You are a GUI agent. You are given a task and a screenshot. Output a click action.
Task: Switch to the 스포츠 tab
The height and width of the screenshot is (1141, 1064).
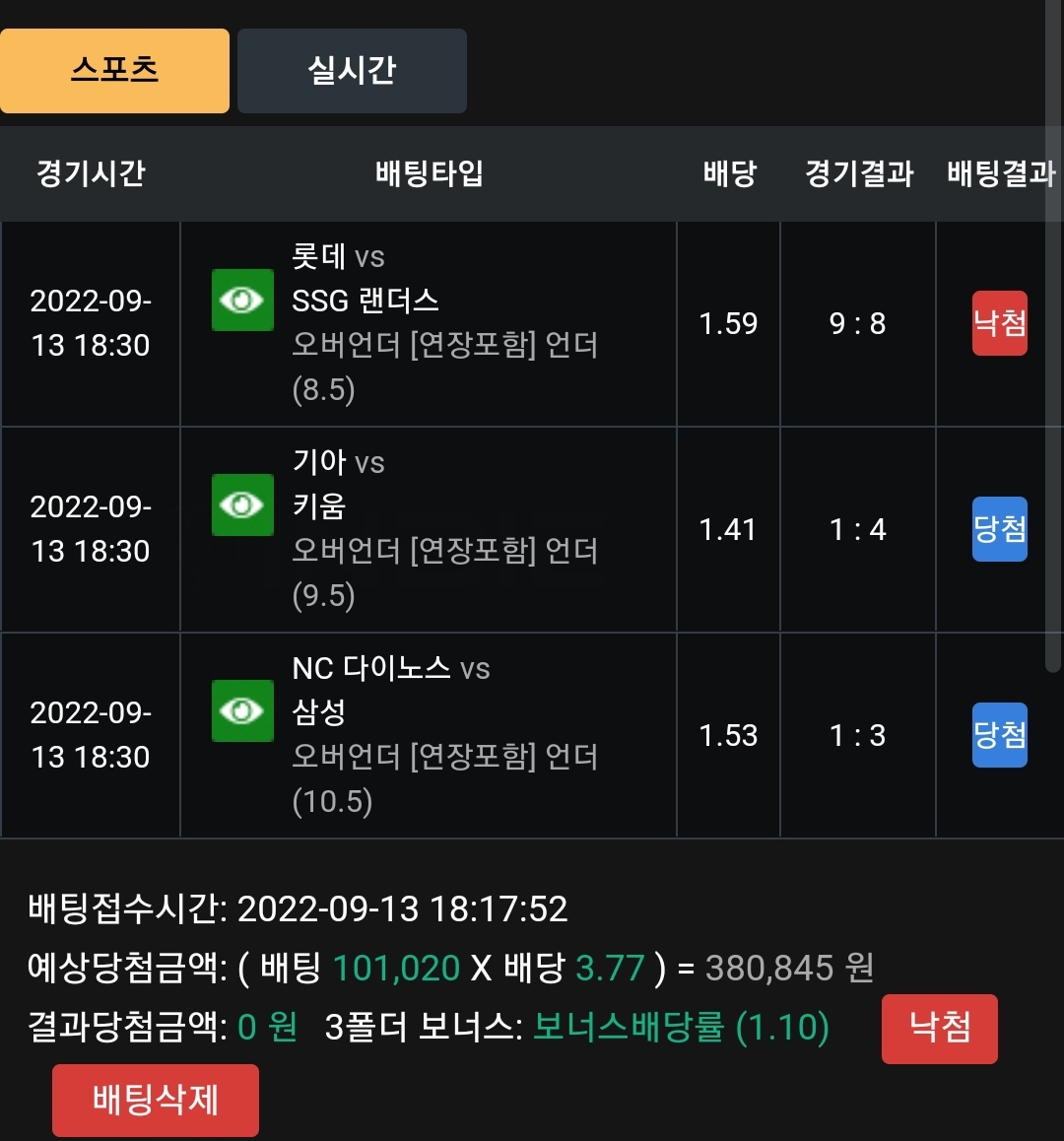(114, 71)
